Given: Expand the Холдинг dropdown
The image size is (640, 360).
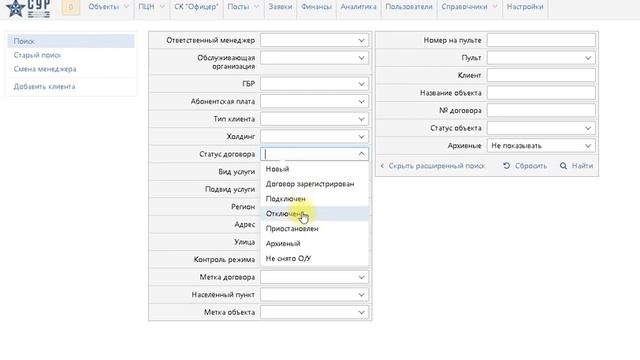Looking at the screenshot, I should [314, 137].
